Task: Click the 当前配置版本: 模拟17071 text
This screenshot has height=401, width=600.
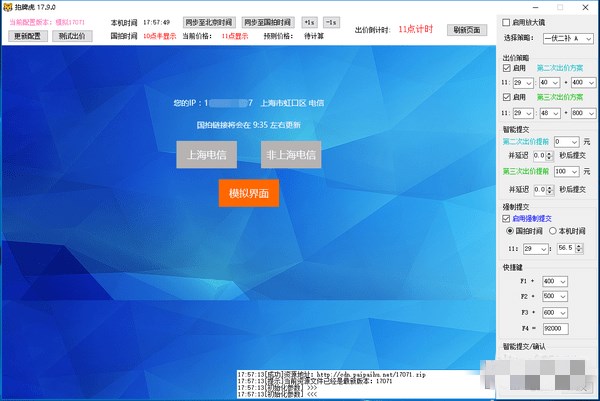Action: (47, 22)
